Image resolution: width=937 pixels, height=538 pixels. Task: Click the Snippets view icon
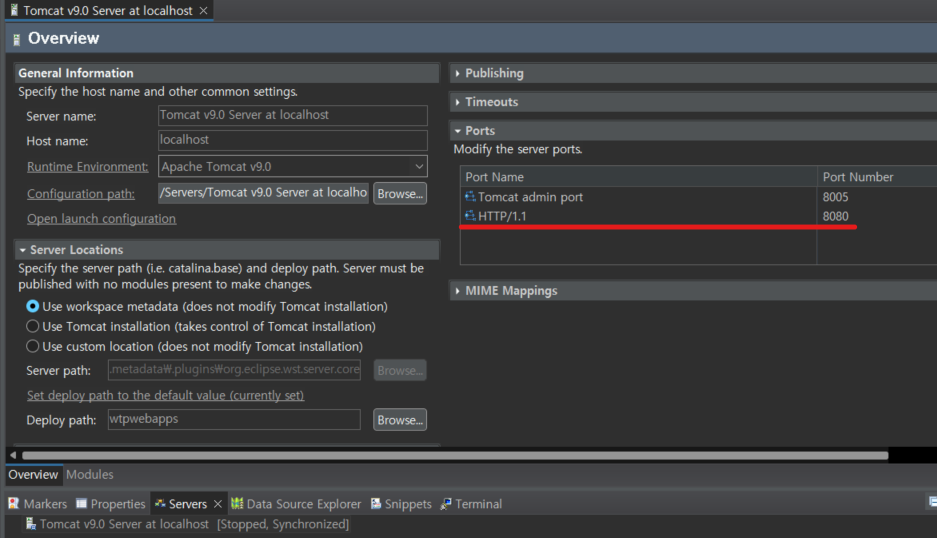376,503
